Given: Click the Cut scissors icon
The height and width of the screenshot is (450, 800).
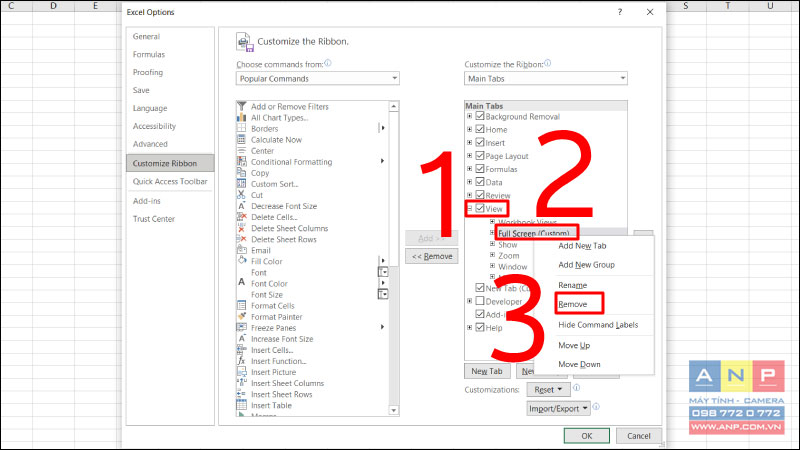Looking at the screenshot, I should (242, 195).
